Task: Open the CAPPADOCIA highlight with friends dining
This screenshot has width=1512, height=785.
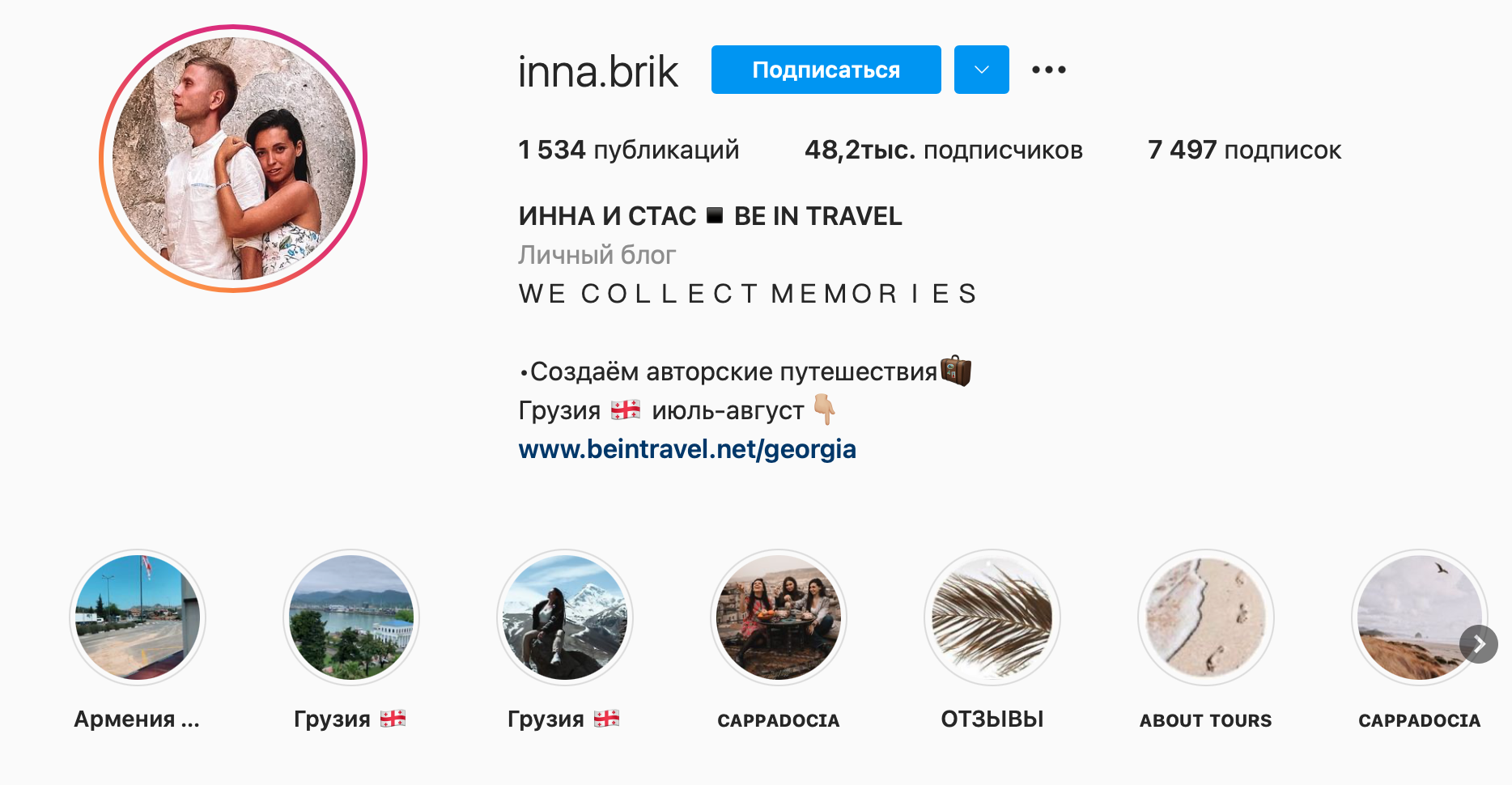Action: pyautogui.click(x=779, y=617)
